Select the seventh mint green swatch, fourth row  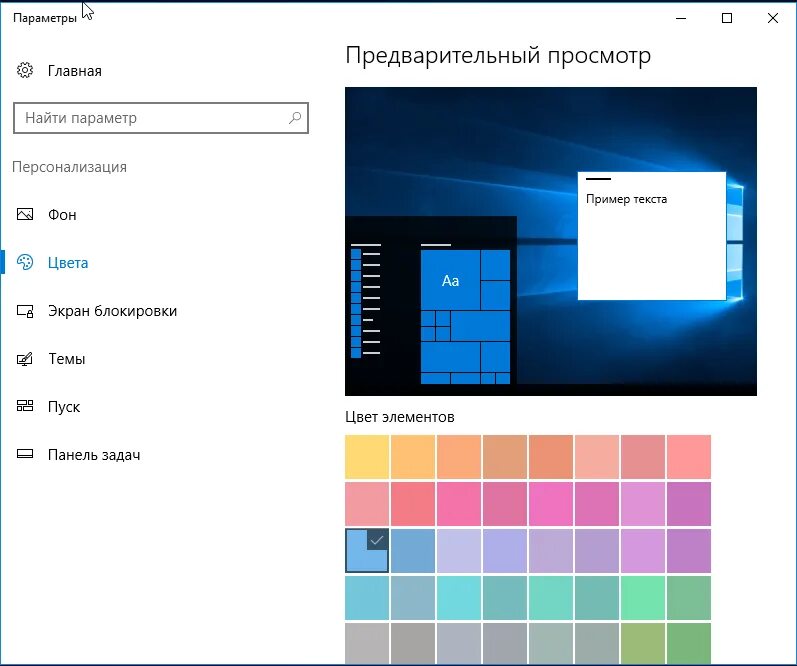tap(643, 598)
